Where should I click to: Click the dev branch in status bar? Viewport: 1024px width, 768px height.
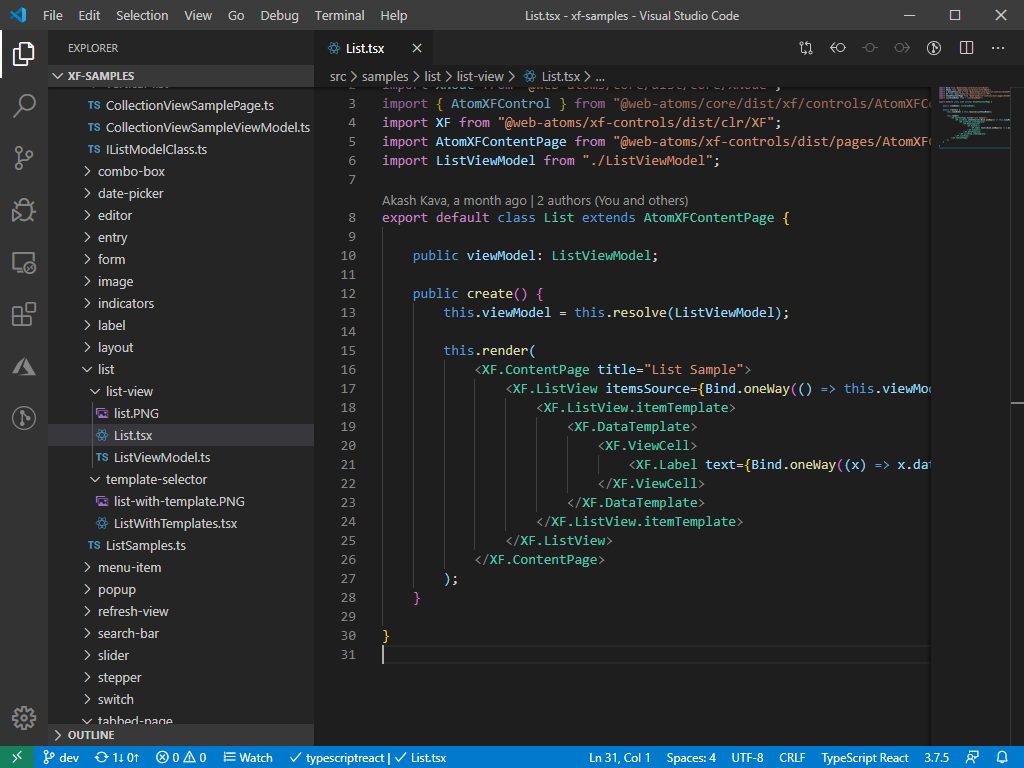pos(60,757)
